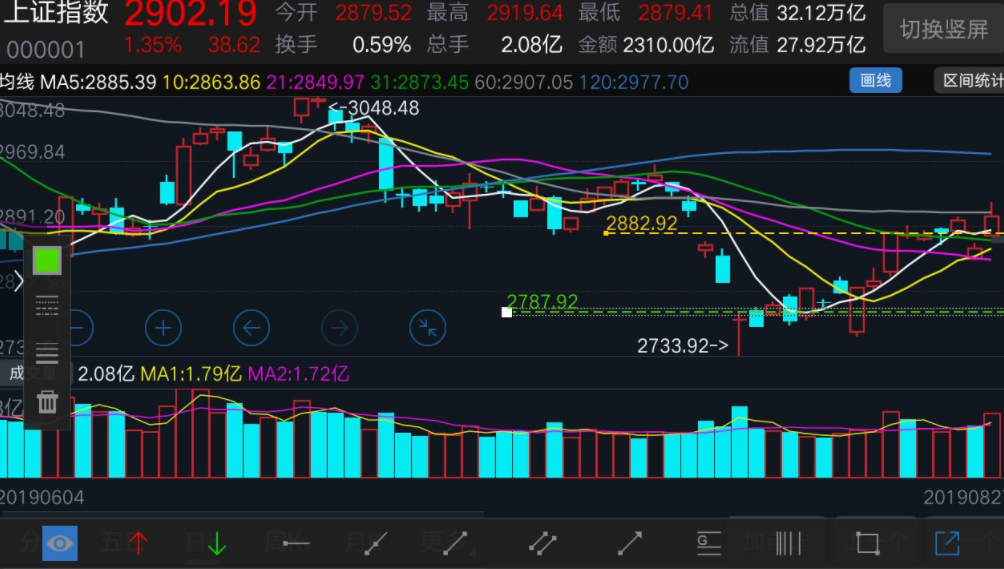The image size is (1004, 569).
Task: Click the 1.35% change percentage
Action: [153, 45]
